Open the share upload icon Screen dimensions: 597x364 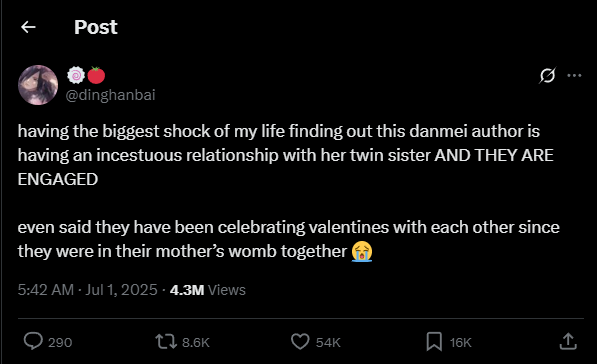(x=568, y=342)
